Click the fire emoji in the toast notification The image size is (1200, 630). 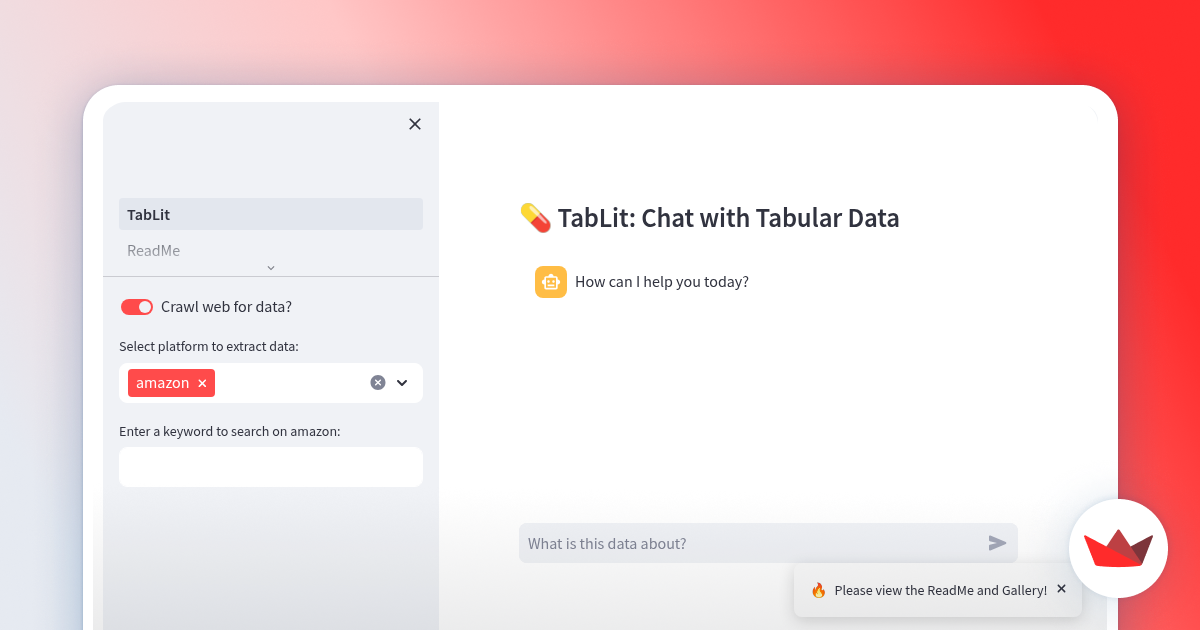click(x=818, y=590)
